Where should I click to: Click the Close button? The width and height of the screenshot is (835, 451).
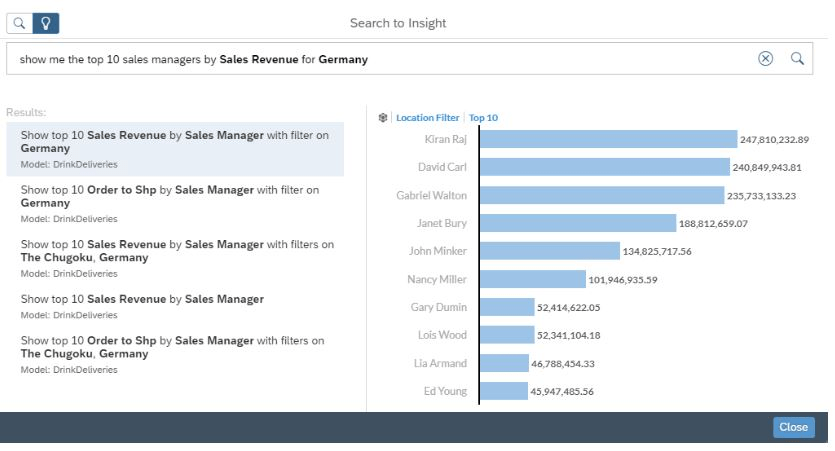click(793, 427)
